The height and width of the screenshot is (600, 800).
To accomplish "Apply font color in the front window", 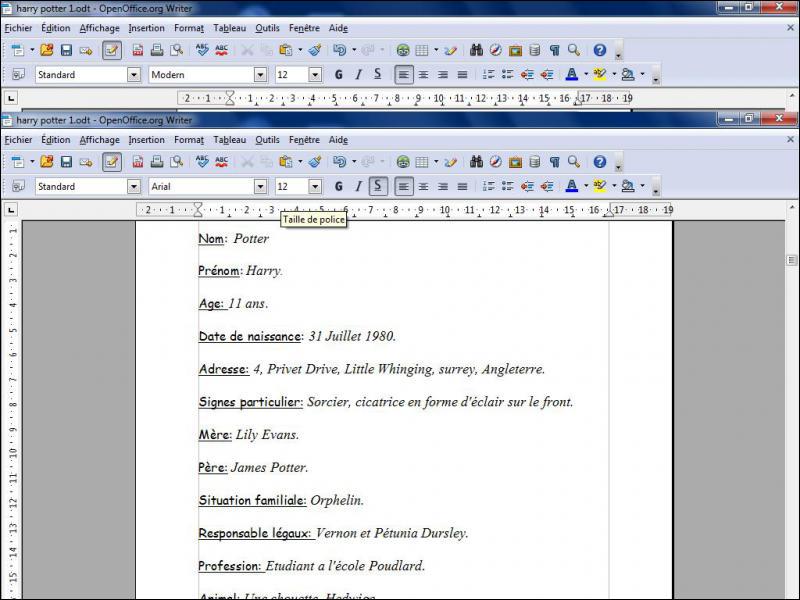I will coord(572,186).
